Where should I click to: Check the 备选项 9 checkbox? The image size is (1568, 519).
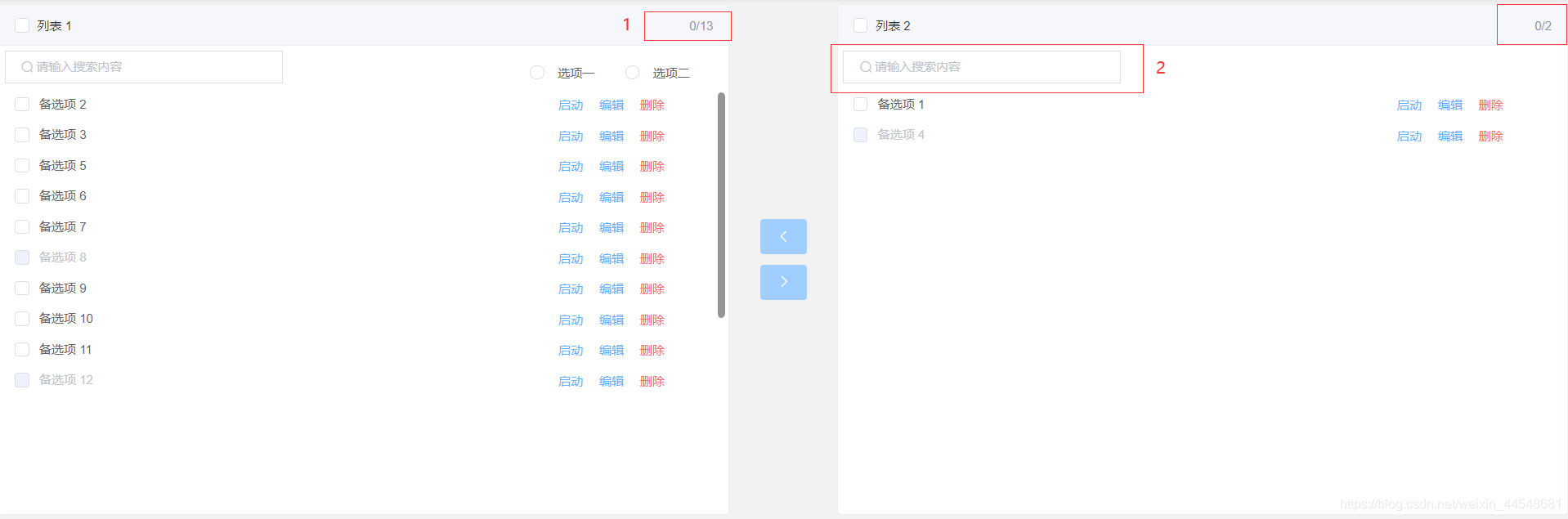tap(22, 288)
